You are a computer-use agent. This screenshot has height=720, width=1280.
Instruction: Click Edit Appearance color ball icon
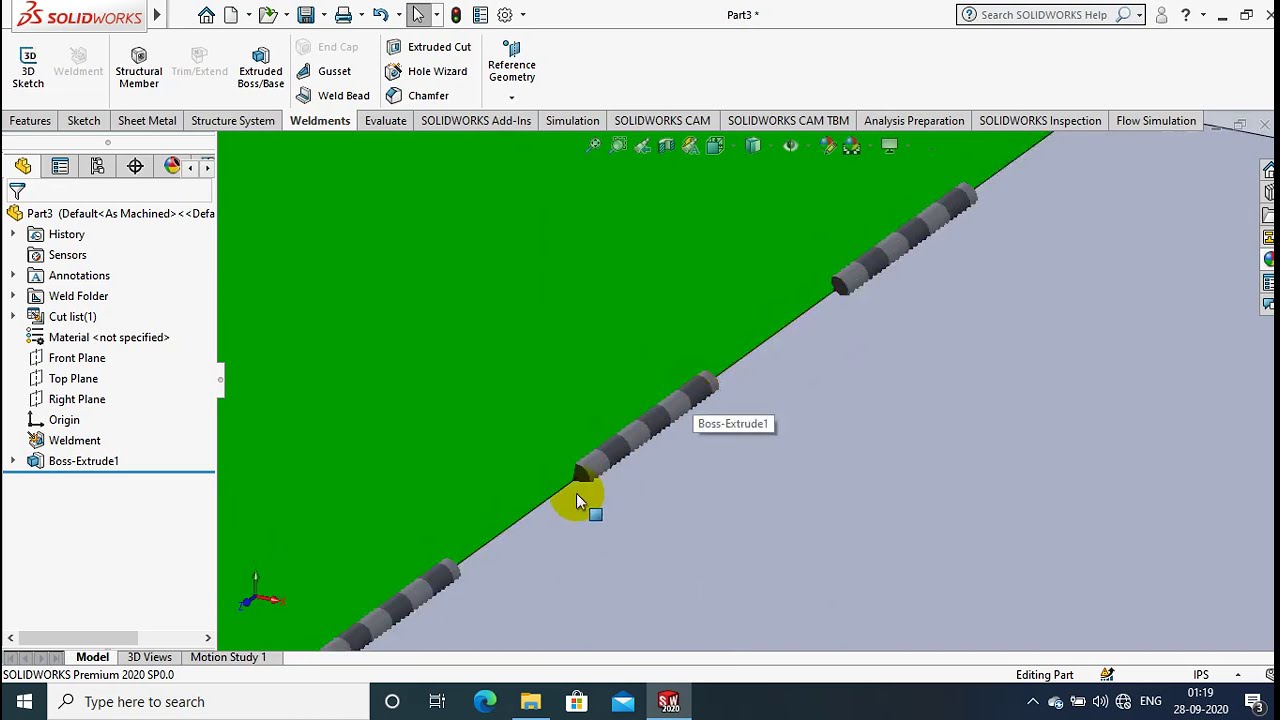pos(827,146)
